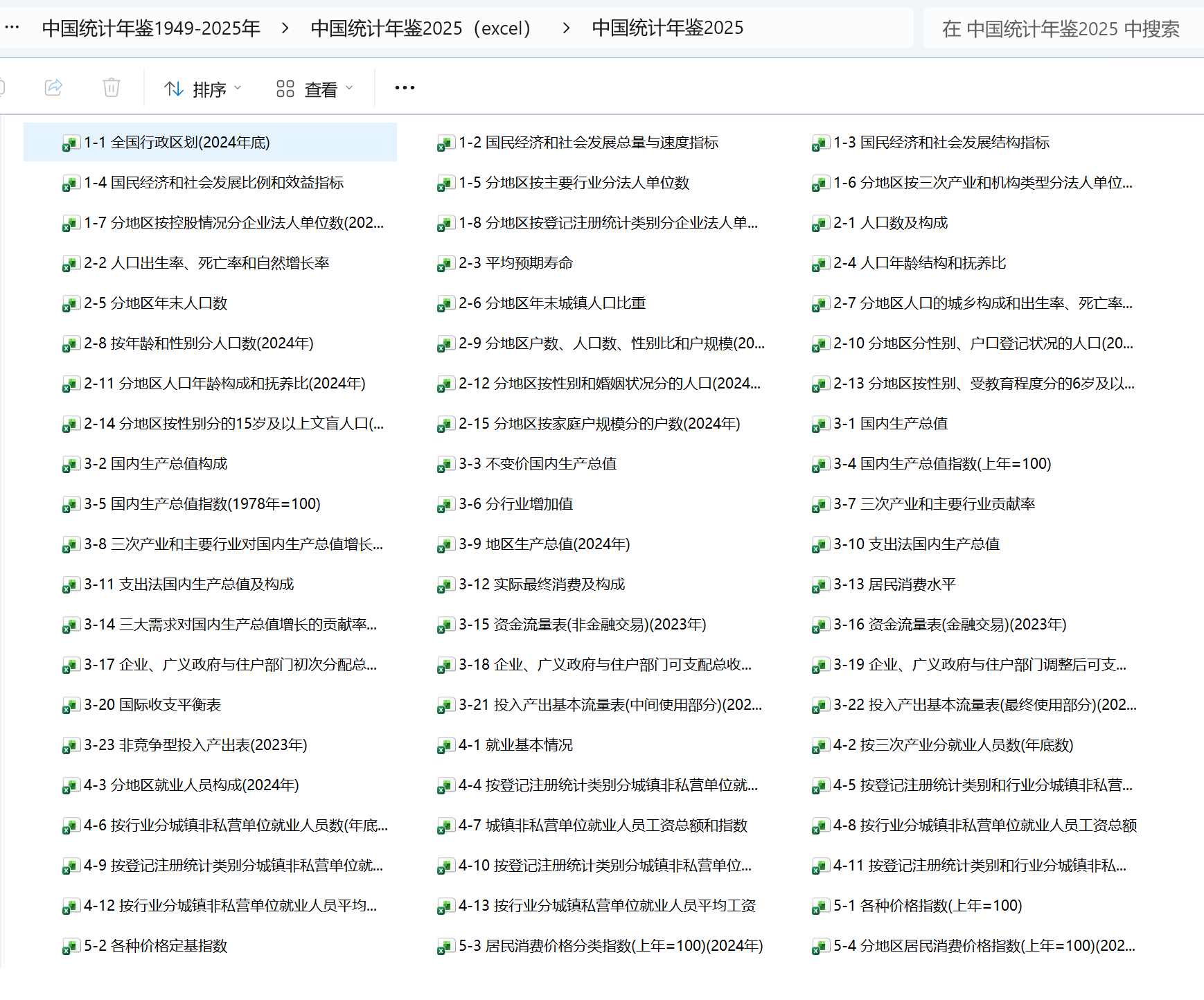Select file name 1-6 分地区按三次产业和机构类型分法人单位

coord(983,183)
